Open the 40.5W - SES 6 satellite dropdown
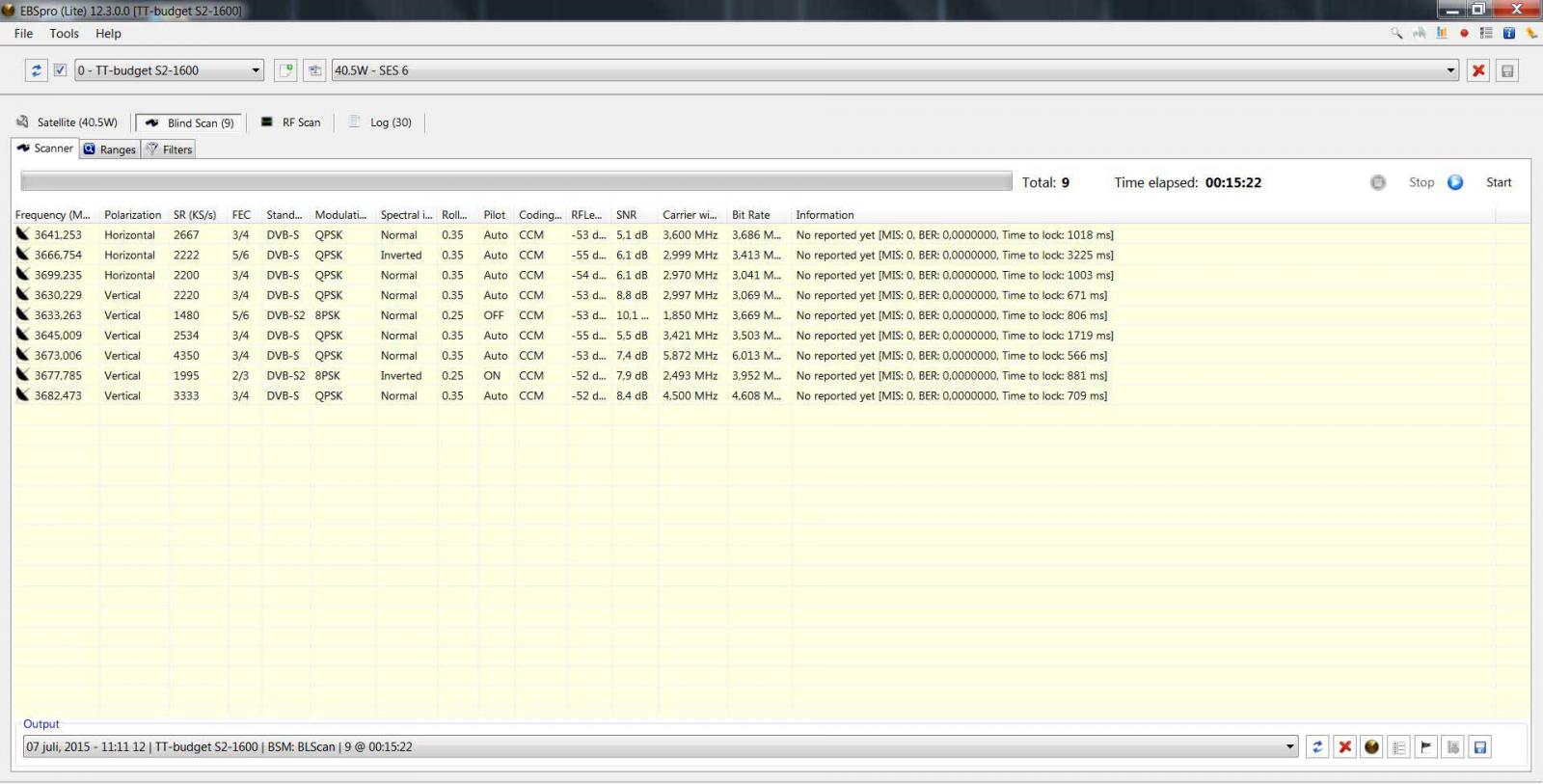 1450,70
